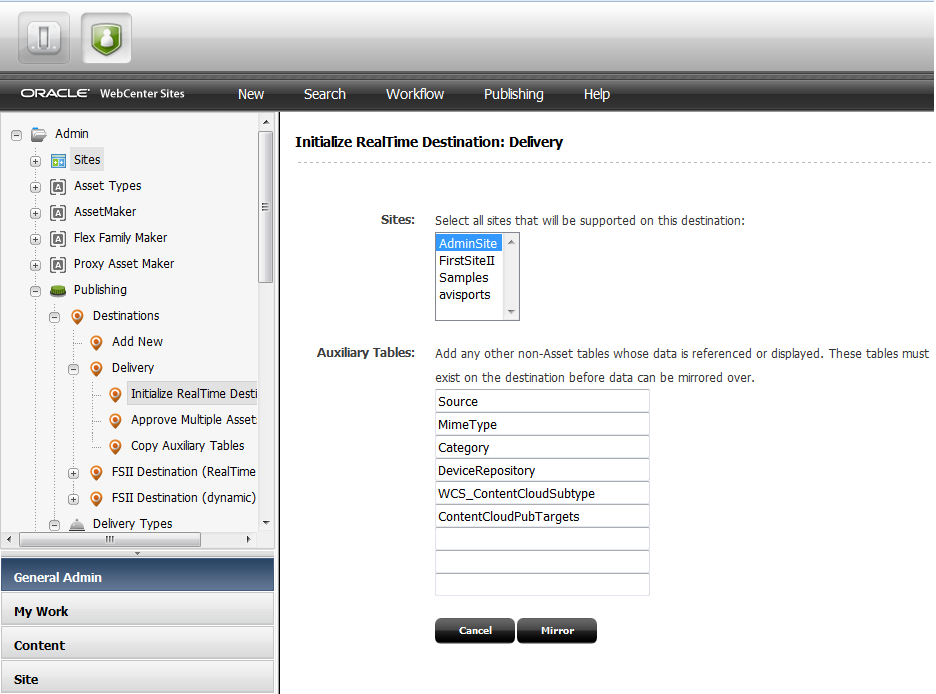Screen dimensions: 936x694
Task: Select AdminSite in the sites list
Action: pyautogui.click(x=469, y=243)
